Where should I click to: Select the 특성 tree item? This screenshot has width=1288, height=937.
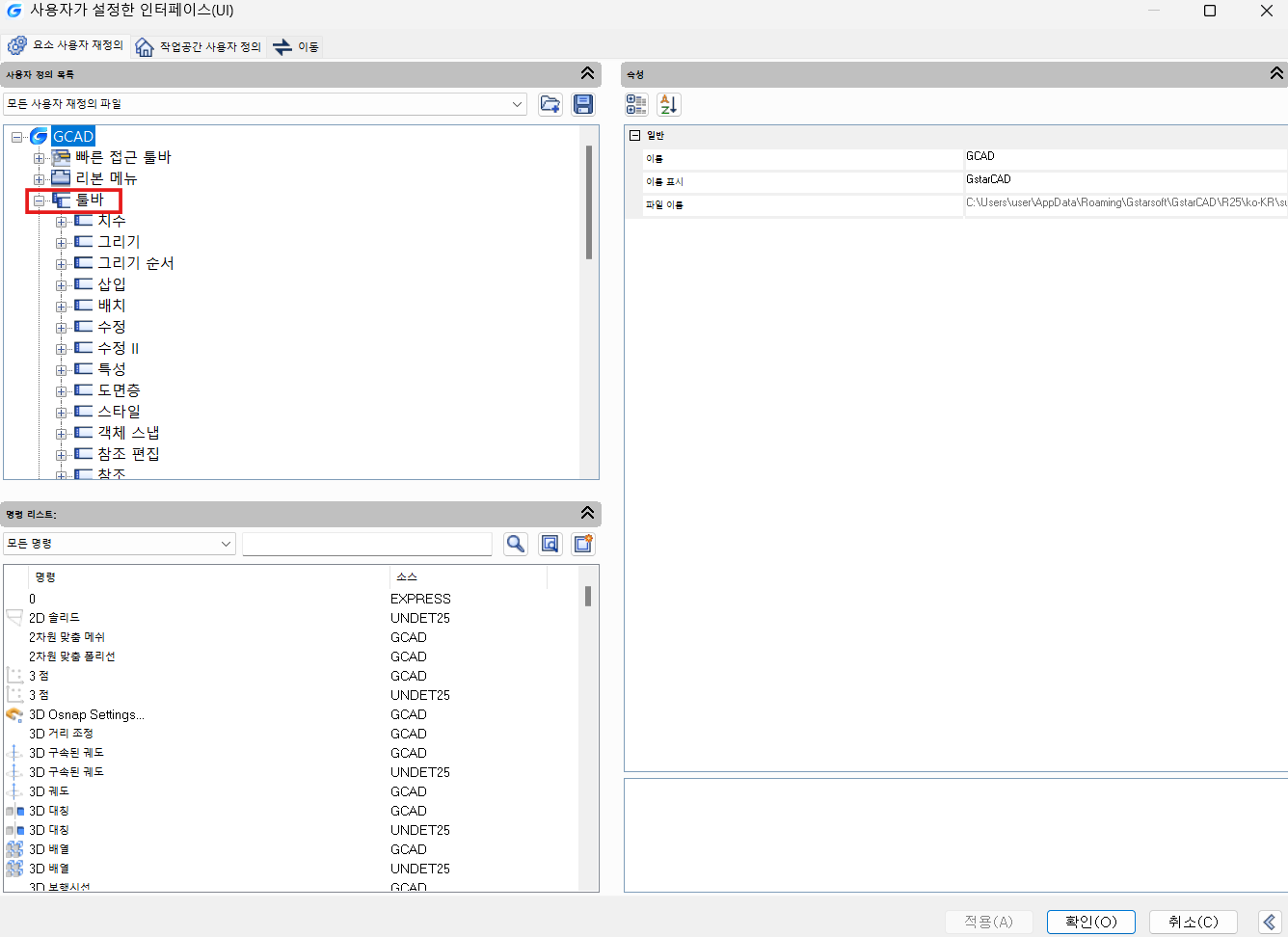coord(112,369)
